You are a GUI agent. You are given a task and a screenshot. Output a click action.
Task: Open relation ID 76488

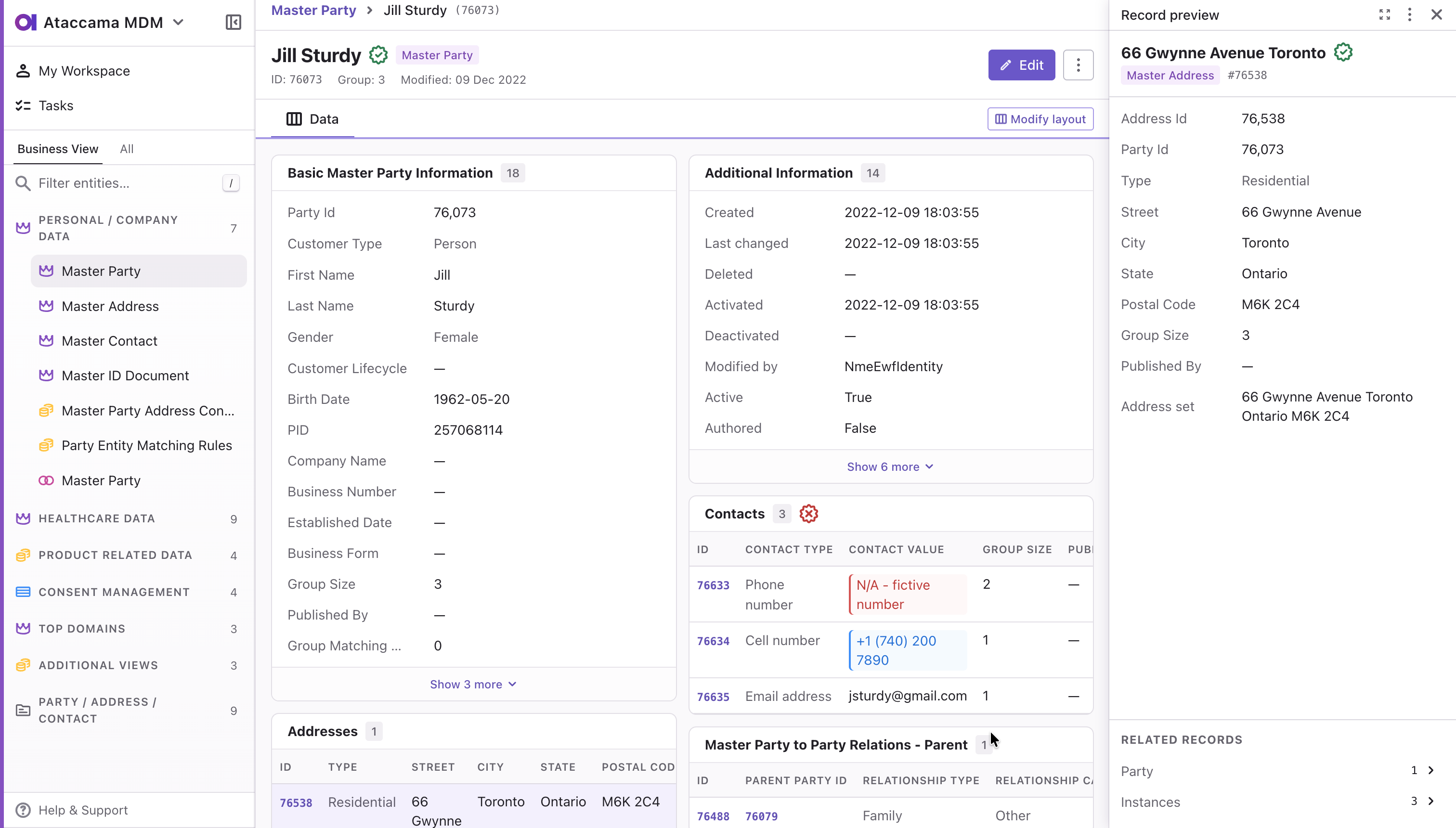click(x=713, y=816)
